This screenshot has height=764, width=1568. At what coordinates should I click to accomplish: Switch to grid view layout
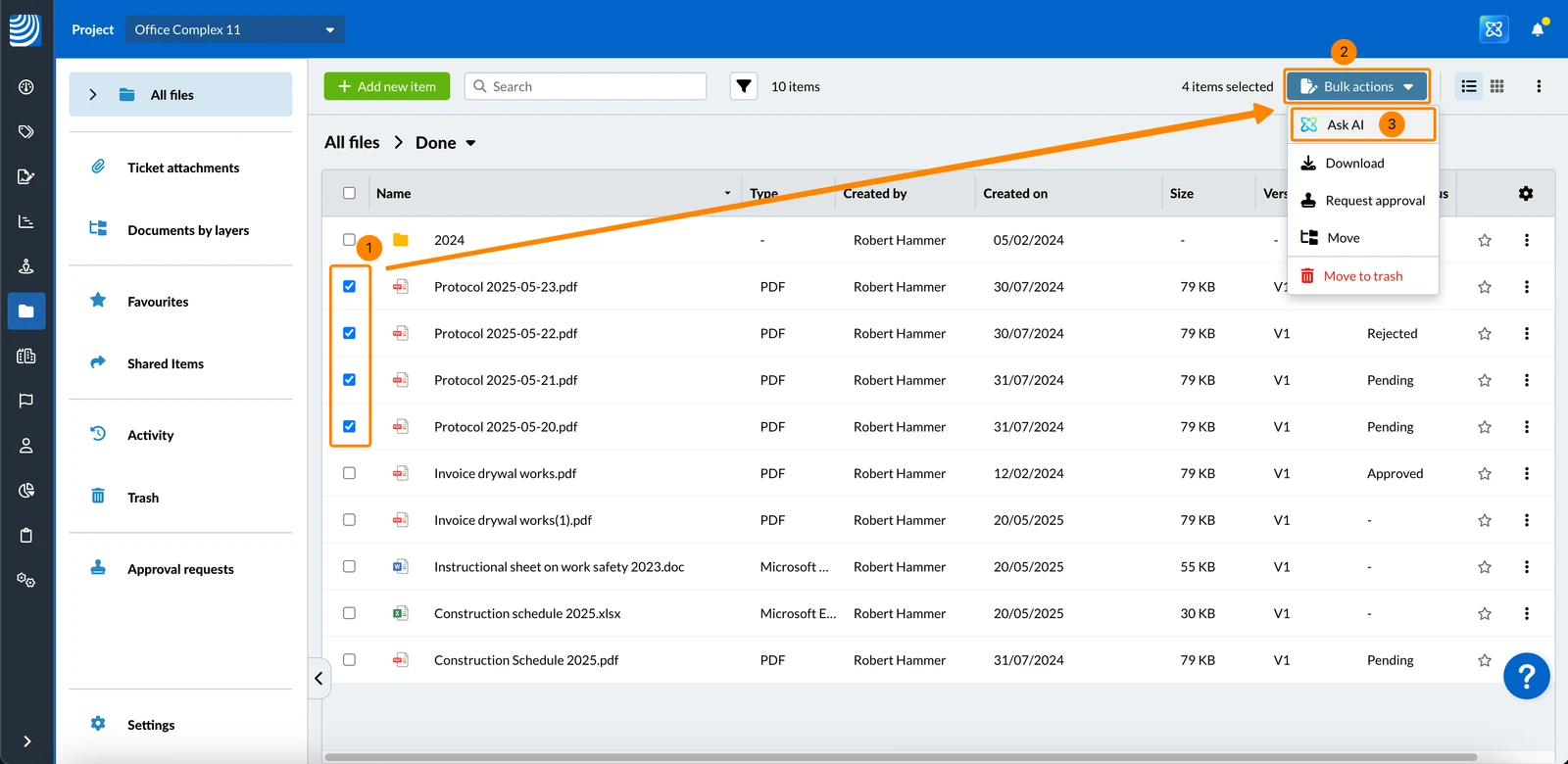point(1496,86)
